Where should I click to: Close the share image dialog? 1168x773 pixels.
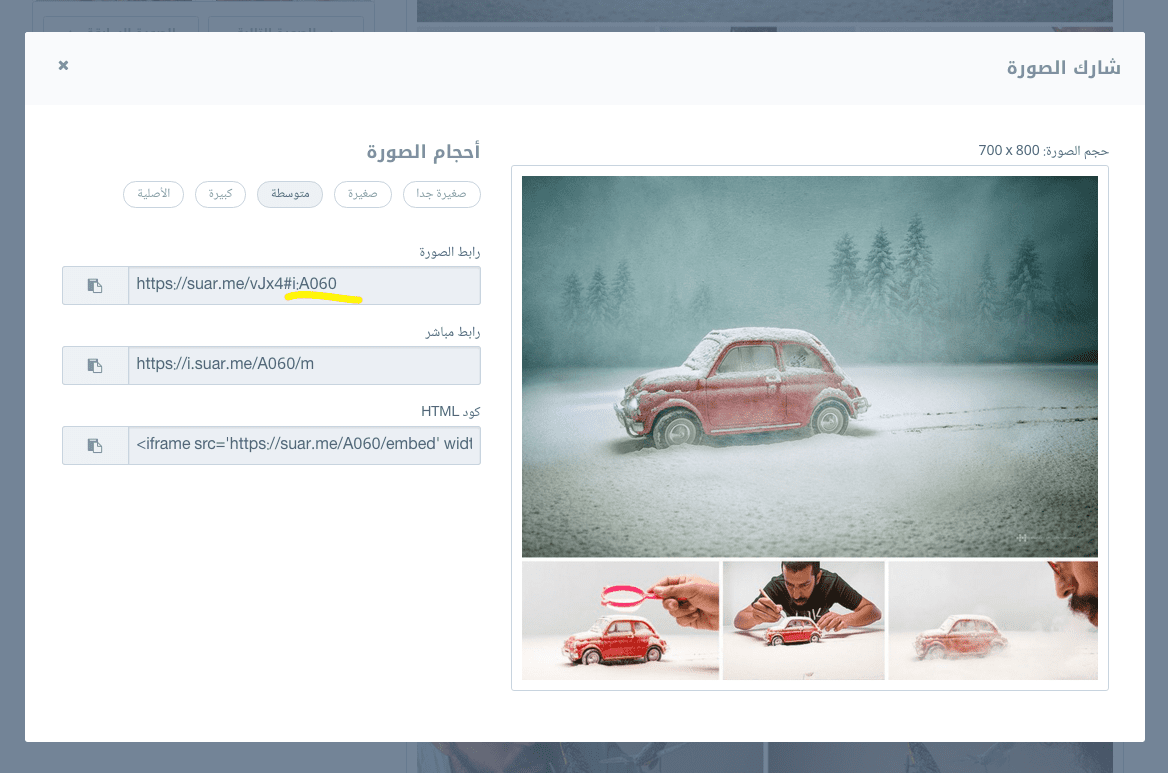[x=63, y=66]
